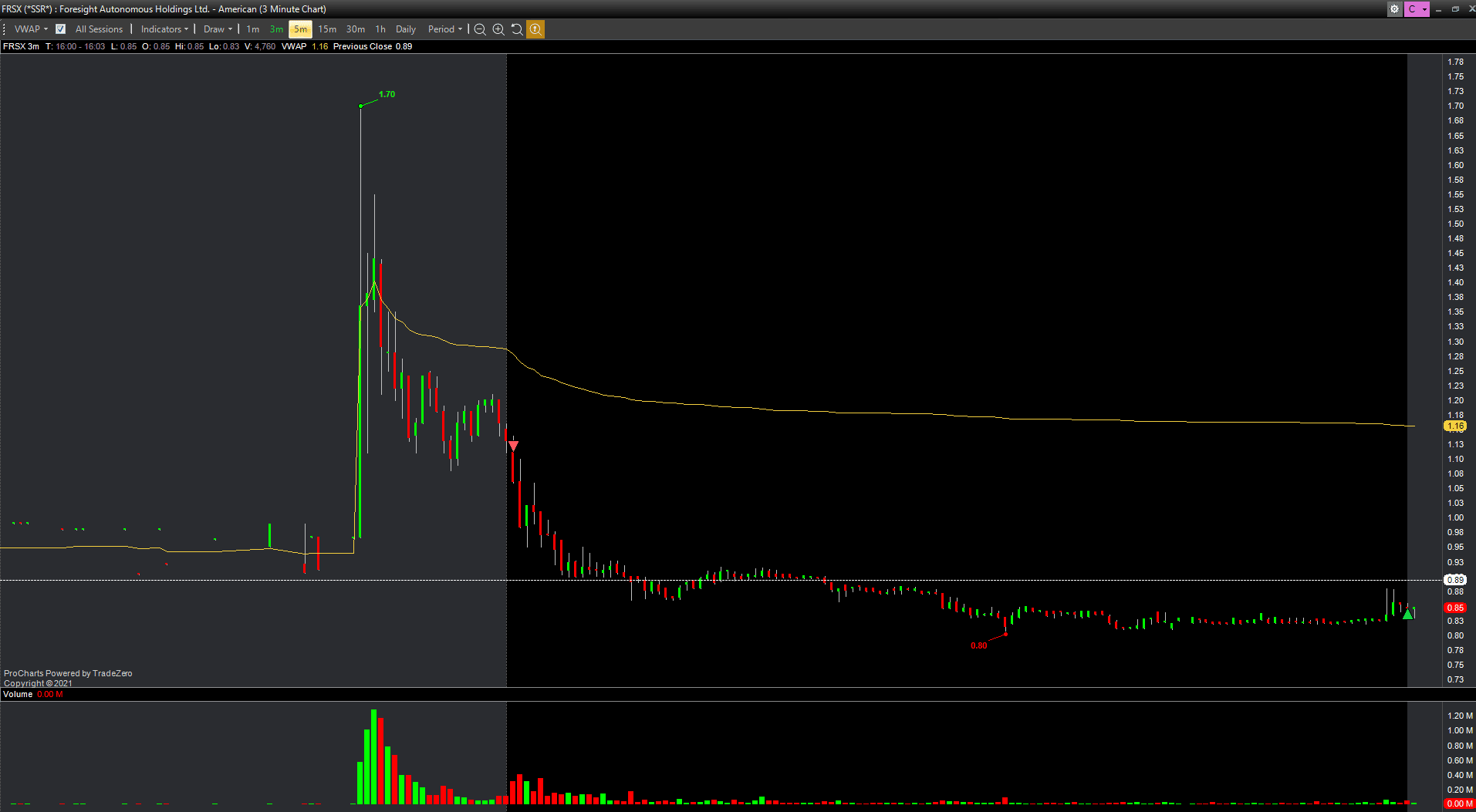This screenshot has height=812, width=1476.
Task: Click the 1.70 high price marker label
Action: point(387,94)
